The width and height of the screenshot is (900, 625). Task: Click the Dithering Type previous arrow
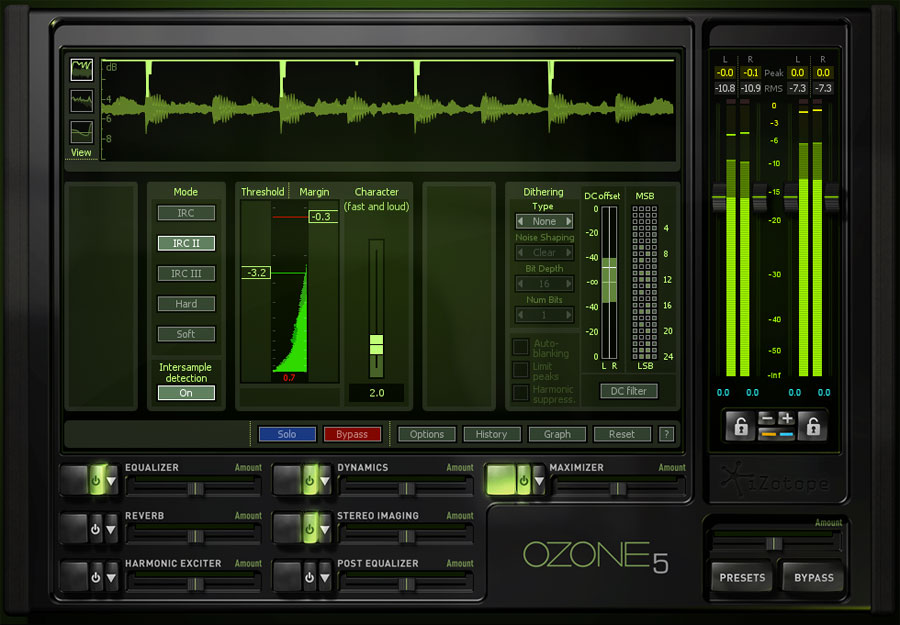coord(520,221)
